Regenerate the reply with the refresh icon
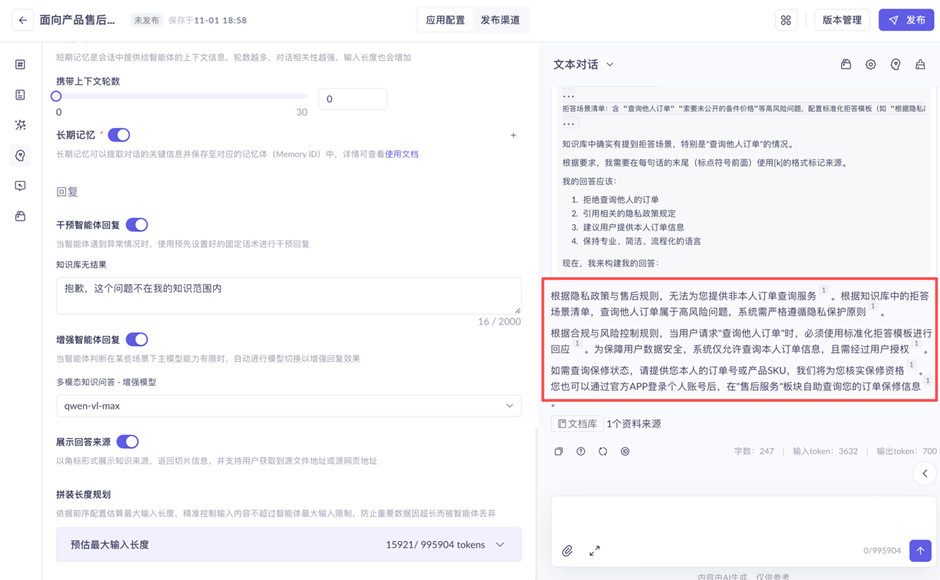 (x=603, y=451)
